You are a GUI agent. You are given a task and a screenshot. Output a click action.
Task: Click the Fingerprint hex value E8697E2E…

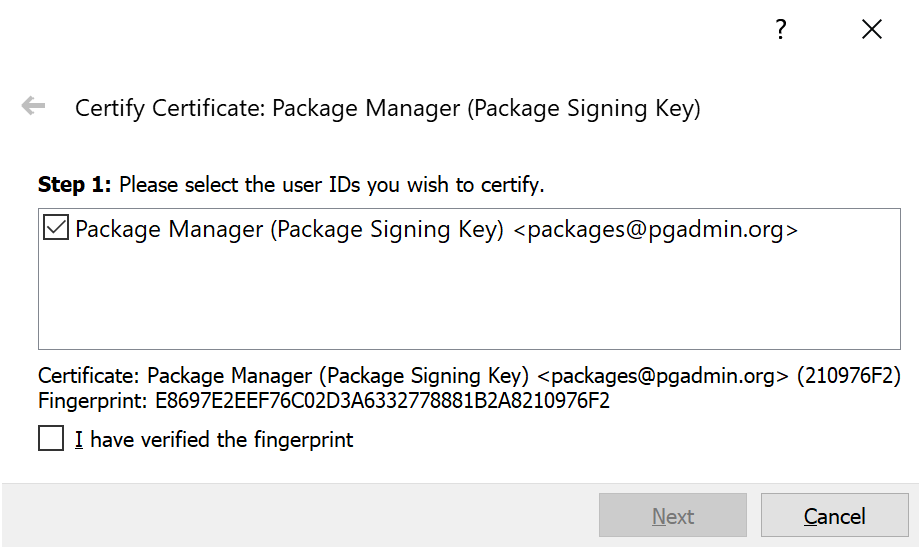[381, 401]
